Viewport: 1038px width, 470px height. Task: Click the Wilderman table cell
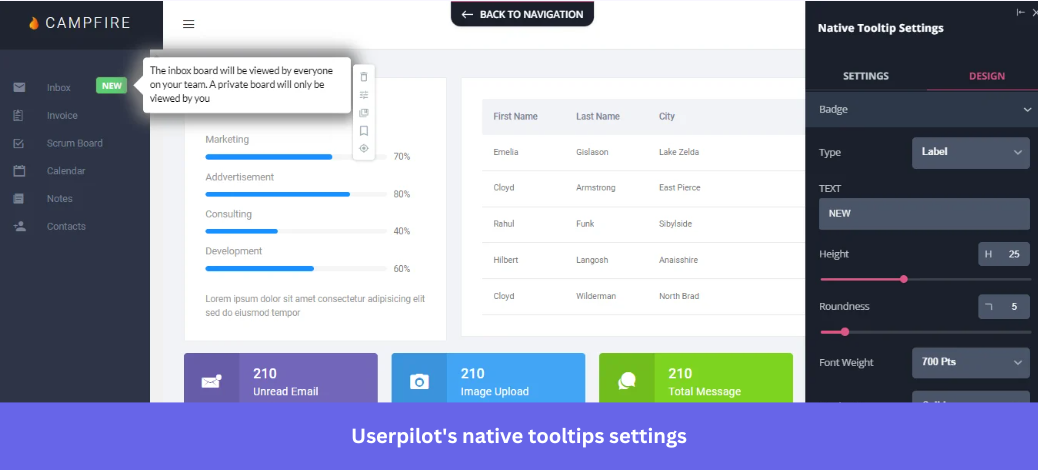pos(596,296)
